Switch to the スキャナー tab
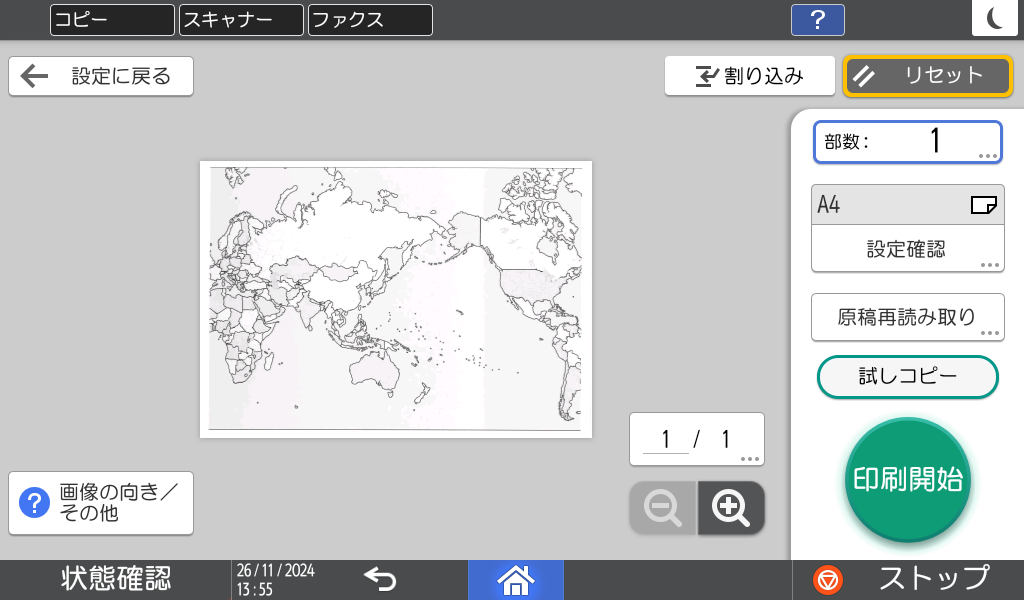This screenshot has height=600, width=1024. pyautogui.click(x=240, y=20)
